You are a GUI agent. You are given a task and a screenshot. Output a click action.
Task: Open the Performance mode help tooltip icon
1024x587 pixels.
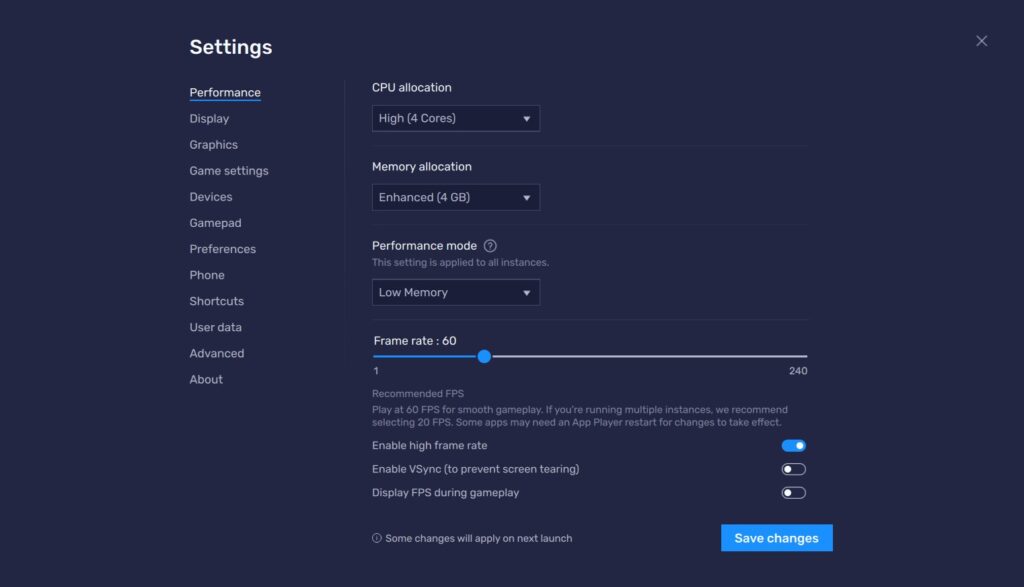click(489, 245)
